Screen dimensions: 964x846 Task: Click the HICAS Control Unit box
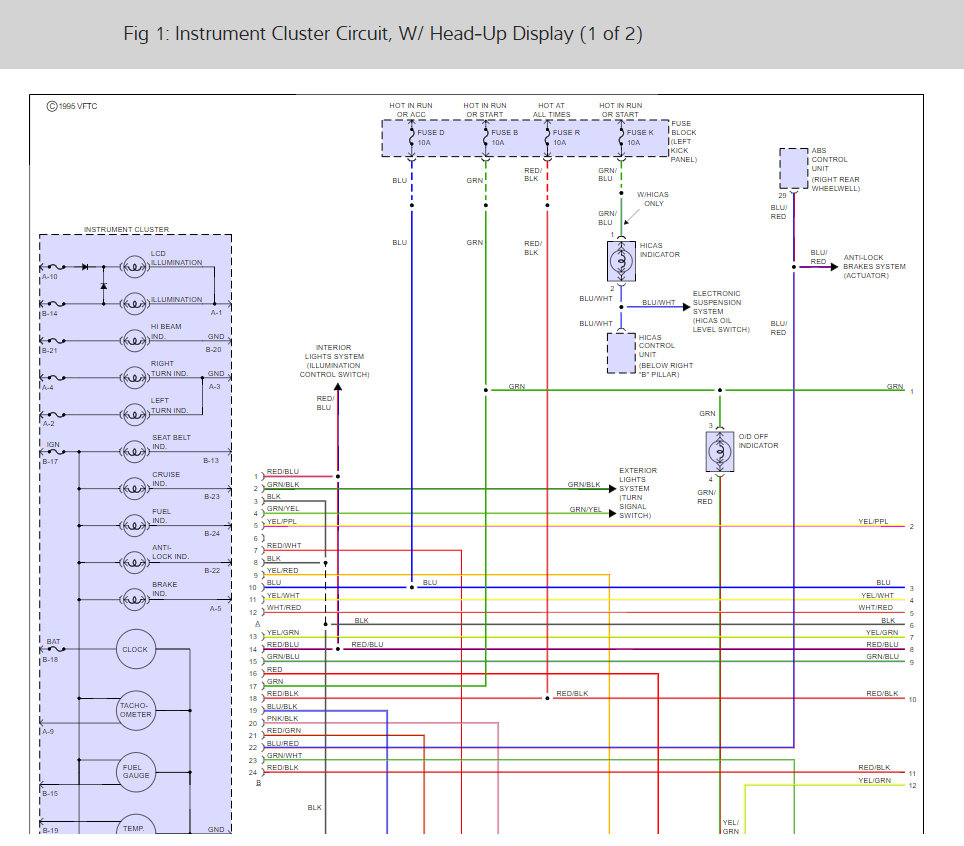(x=620, y=352)
